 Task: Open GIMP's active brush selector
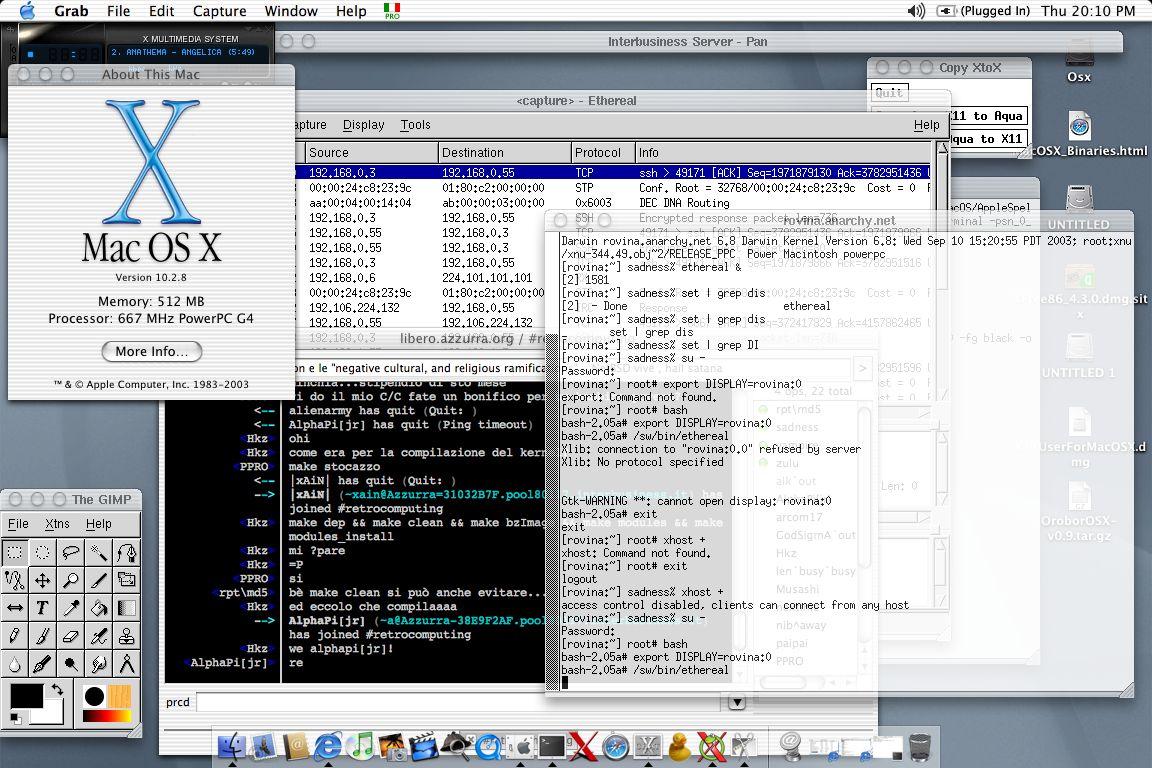pos(94,696)
